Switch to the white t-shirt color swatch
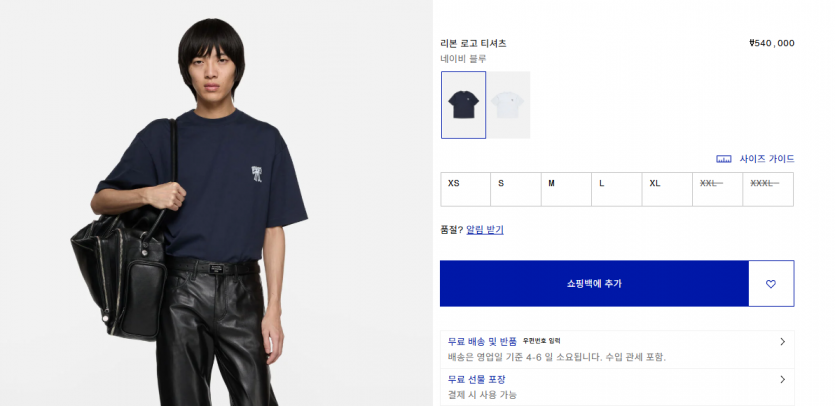The width and height of the screenshot is (835, 406). point(508,105)
